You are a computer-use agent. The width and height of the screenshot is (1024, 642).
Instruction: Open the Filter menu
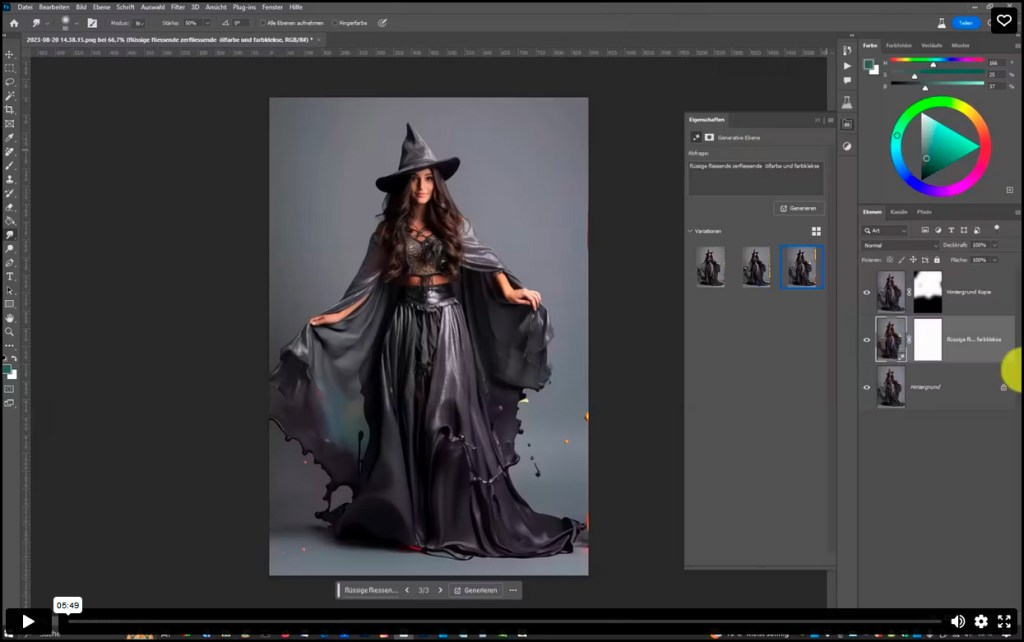click(x=177, y=7)
